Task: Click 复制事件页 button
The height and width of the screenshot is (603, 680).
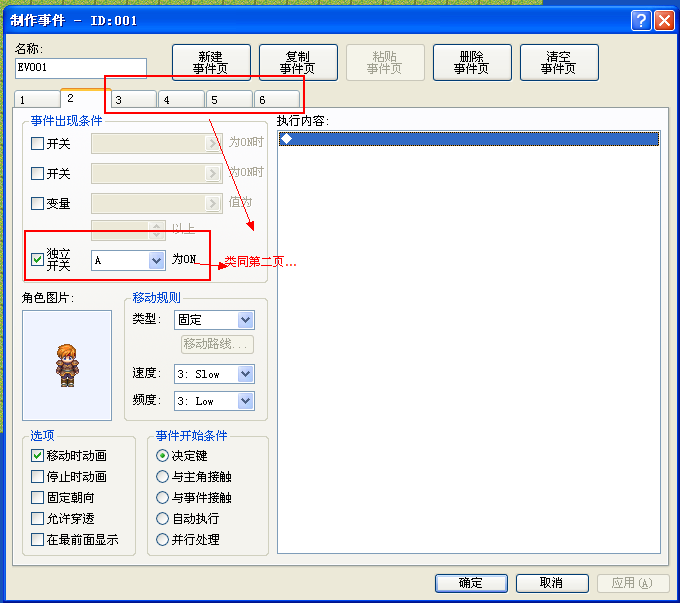Action: click(x=298, y=62)
